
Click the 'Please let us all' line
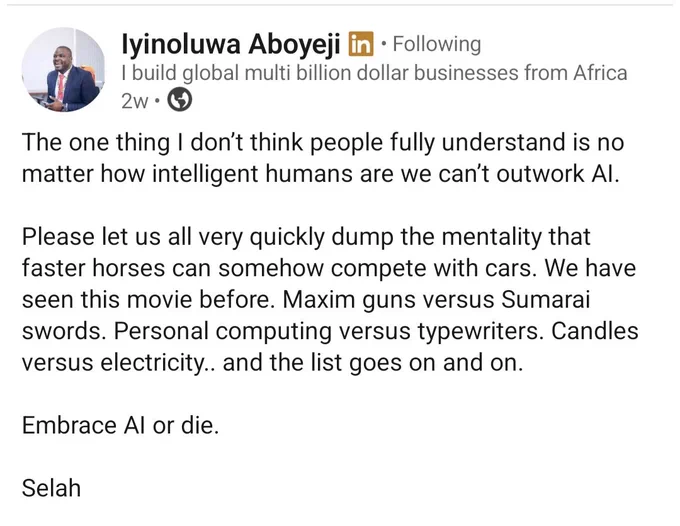tap(306, 237)
